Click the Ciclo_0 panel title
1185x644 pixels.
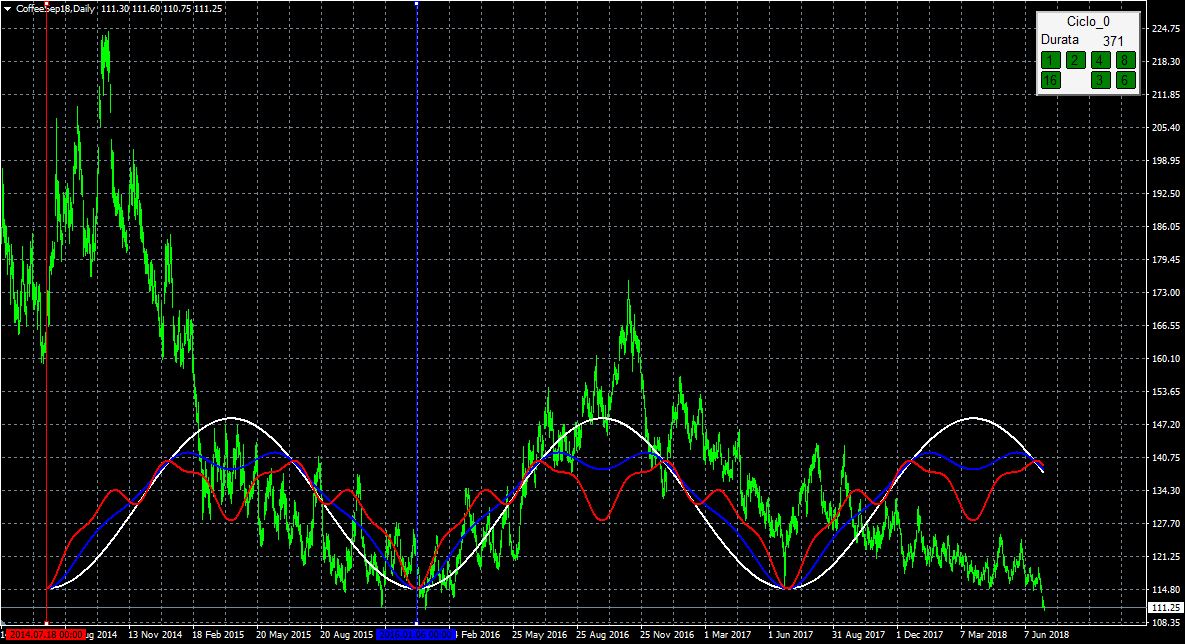[1088, 21]
